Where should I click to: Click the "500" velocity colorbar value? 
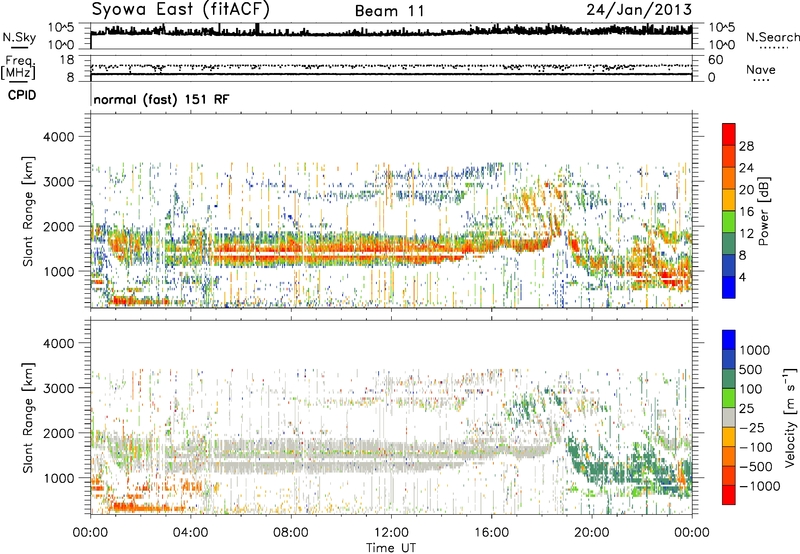(x=751, y=370)
